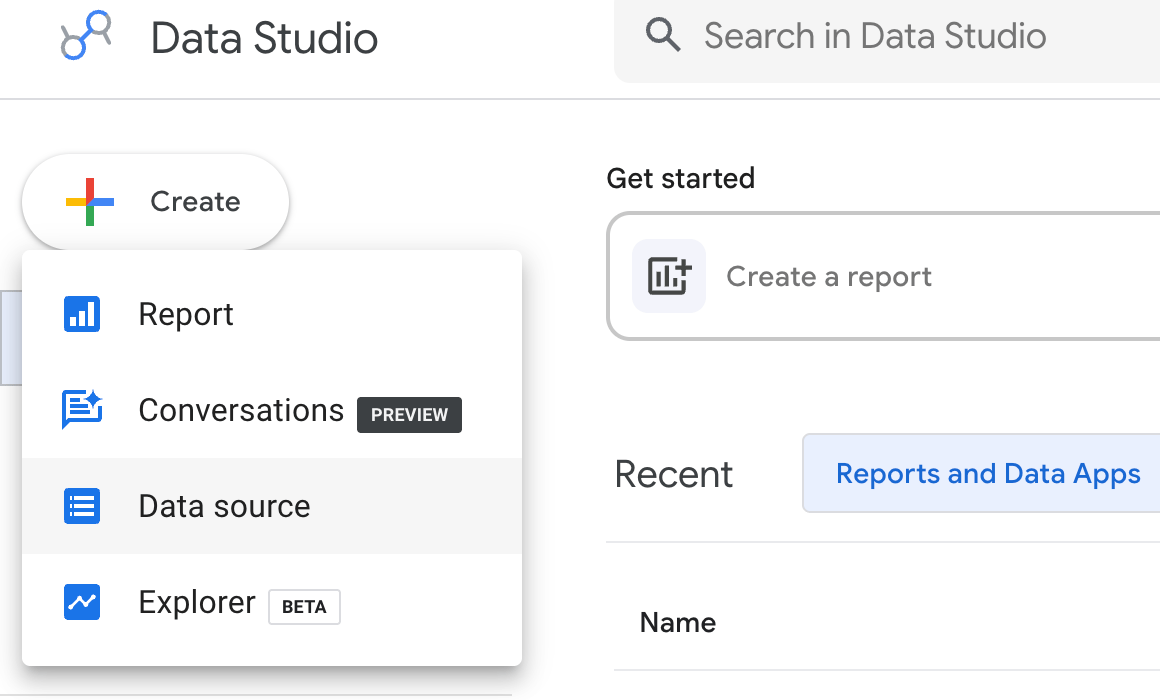The width and height of the screenshot is (1160, 700).
Task: Click the Explorer line chart icon
Action: (81, 602)
